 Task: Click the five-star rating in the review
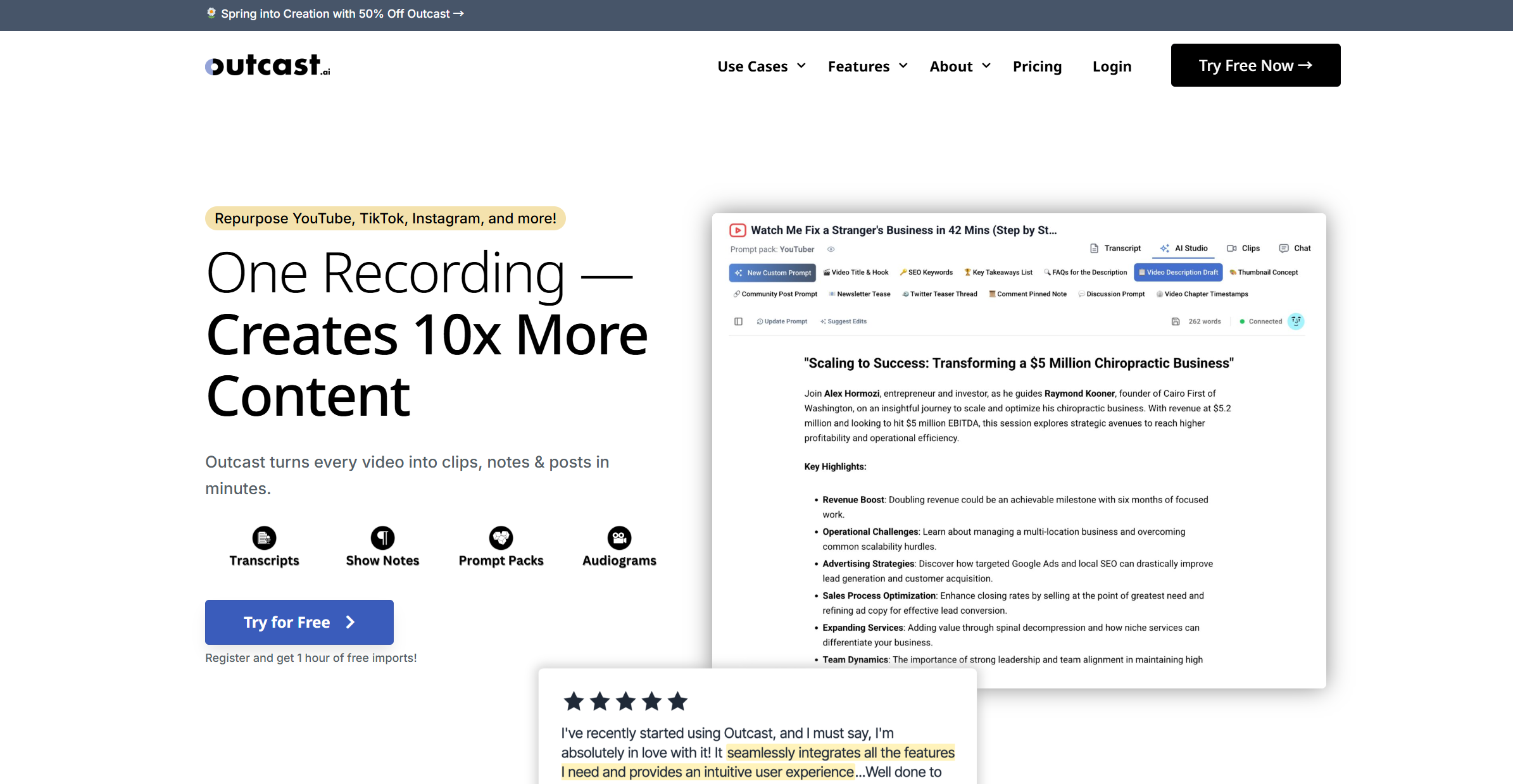click(x=625, y=701)
